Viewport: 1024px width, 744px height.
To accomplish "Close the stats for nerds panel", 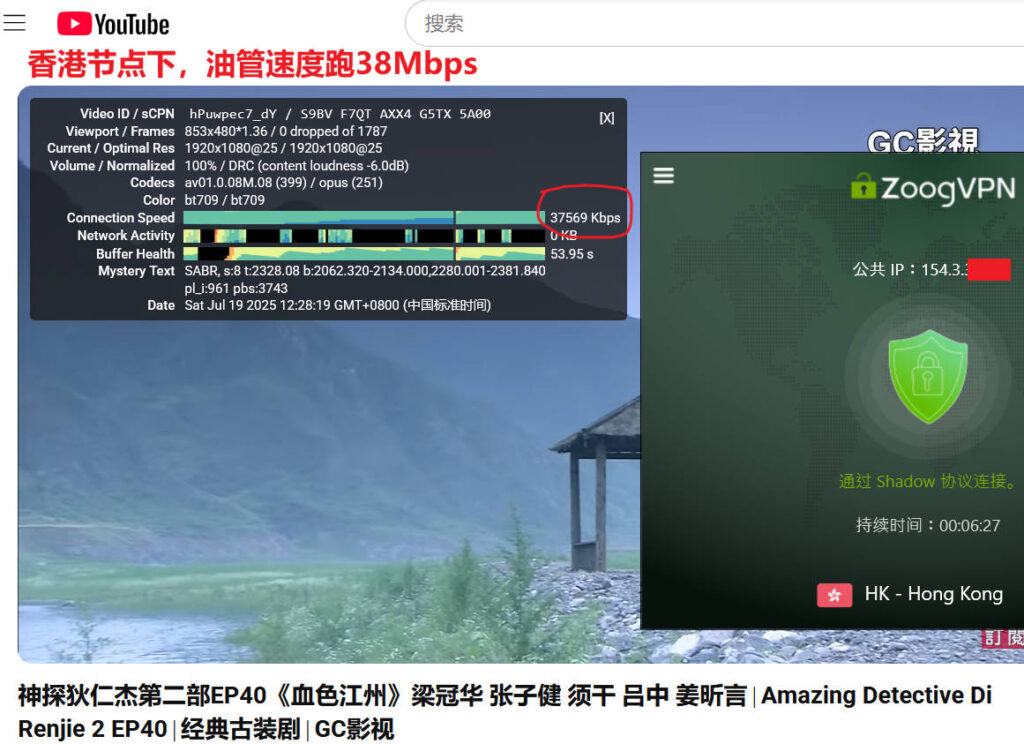I will pos(606,118).
